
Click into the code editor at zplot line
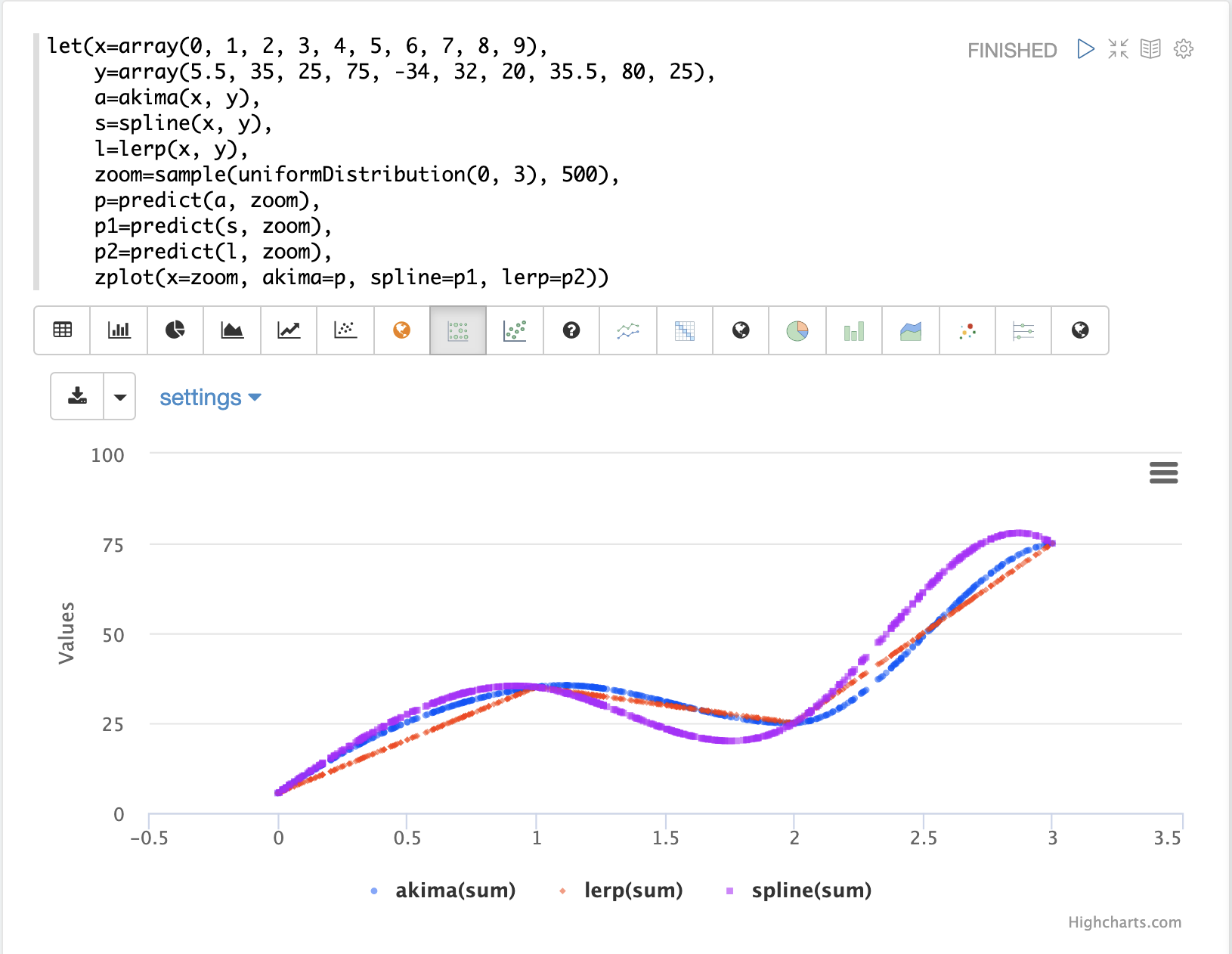coord(351,277)
